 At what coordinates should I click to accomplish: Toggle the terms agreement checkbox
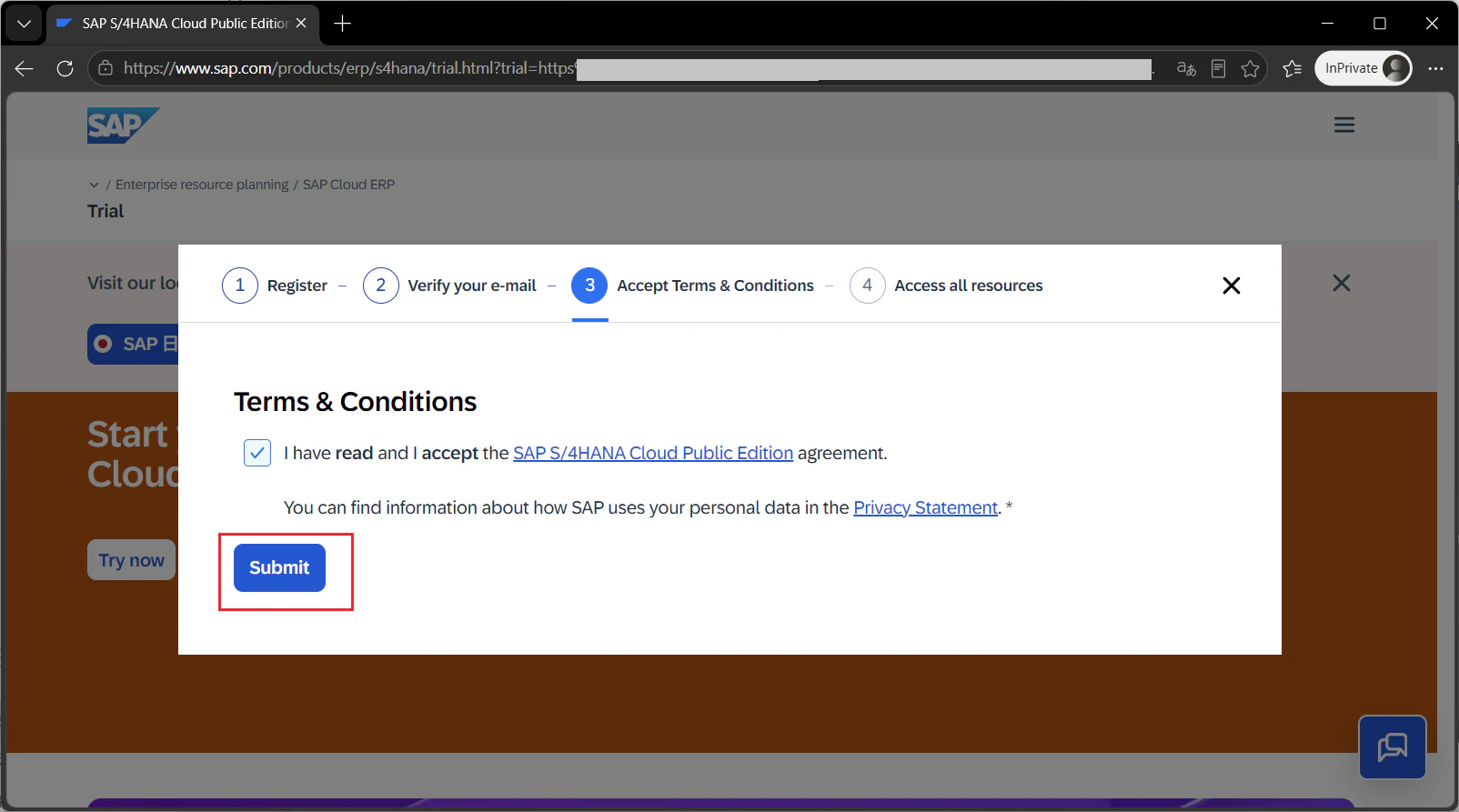[257, 453]
